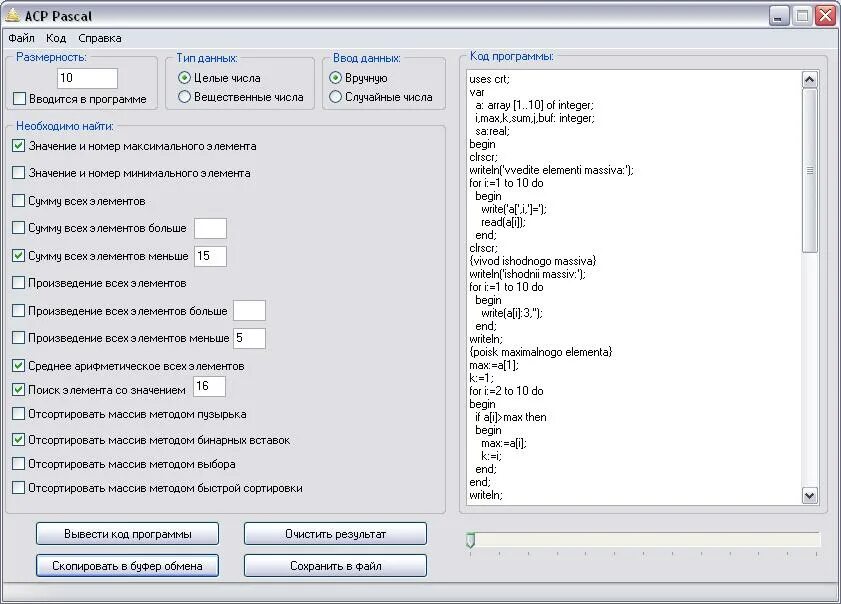841x604 pixels.
Task: Check Значение и номер минимального элемента
Action: pyautogui.click(x=18, y=172)
